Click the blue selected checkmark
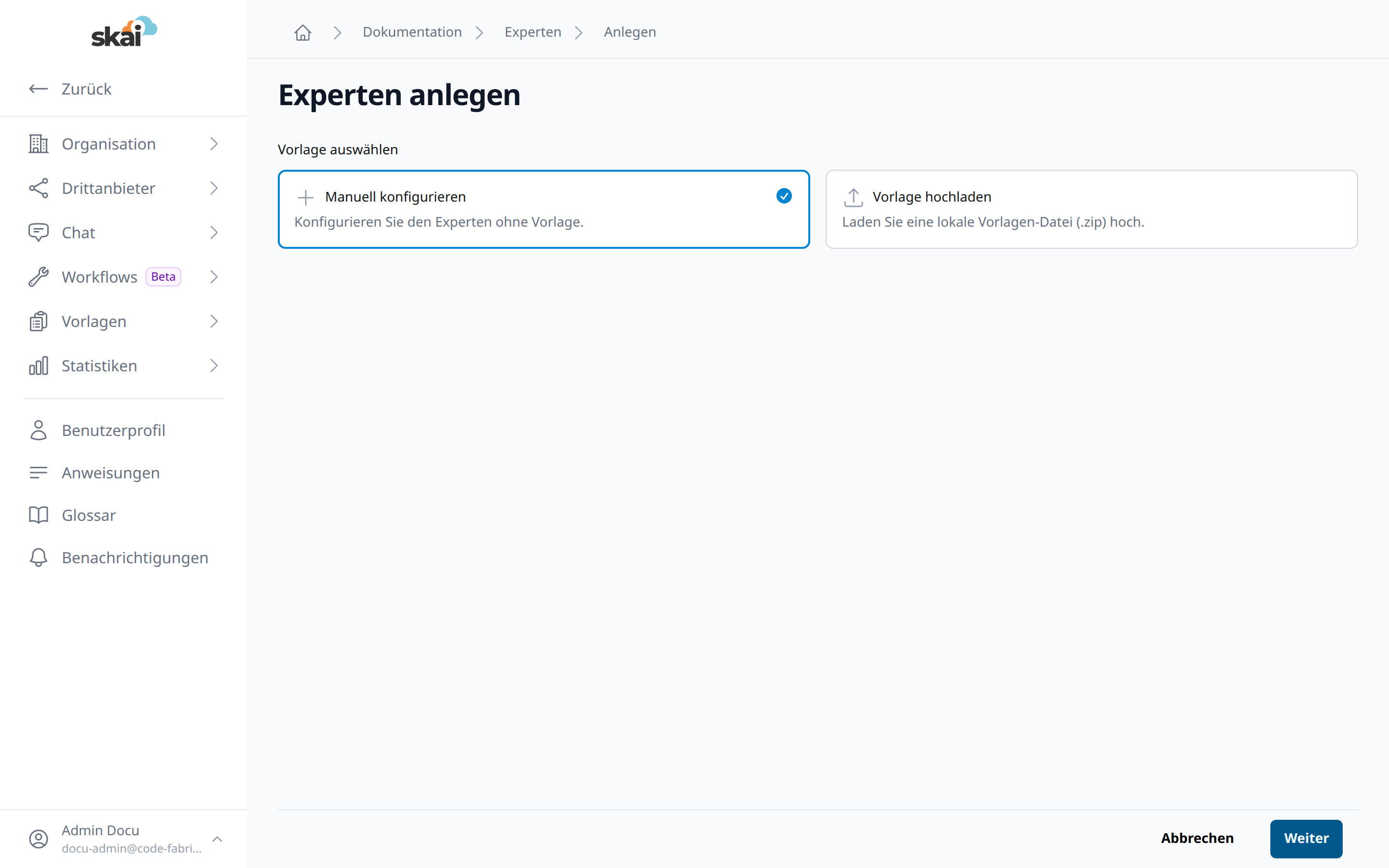This screenshot has height=868, width=1389. (784, 196)
